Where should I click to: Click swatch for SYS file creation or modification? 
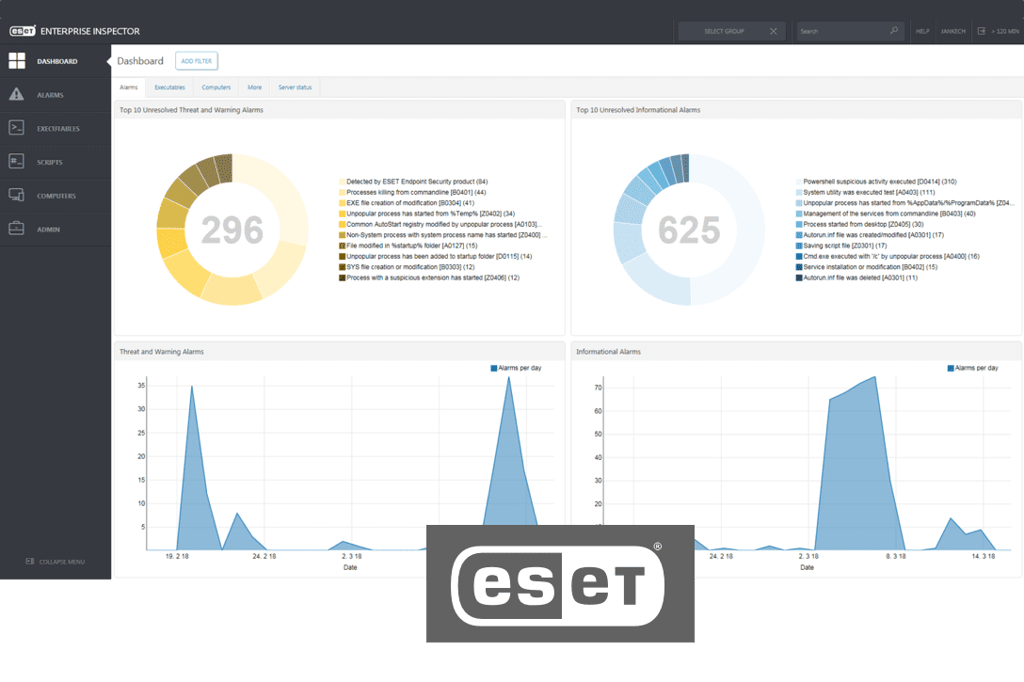(342, 267)
